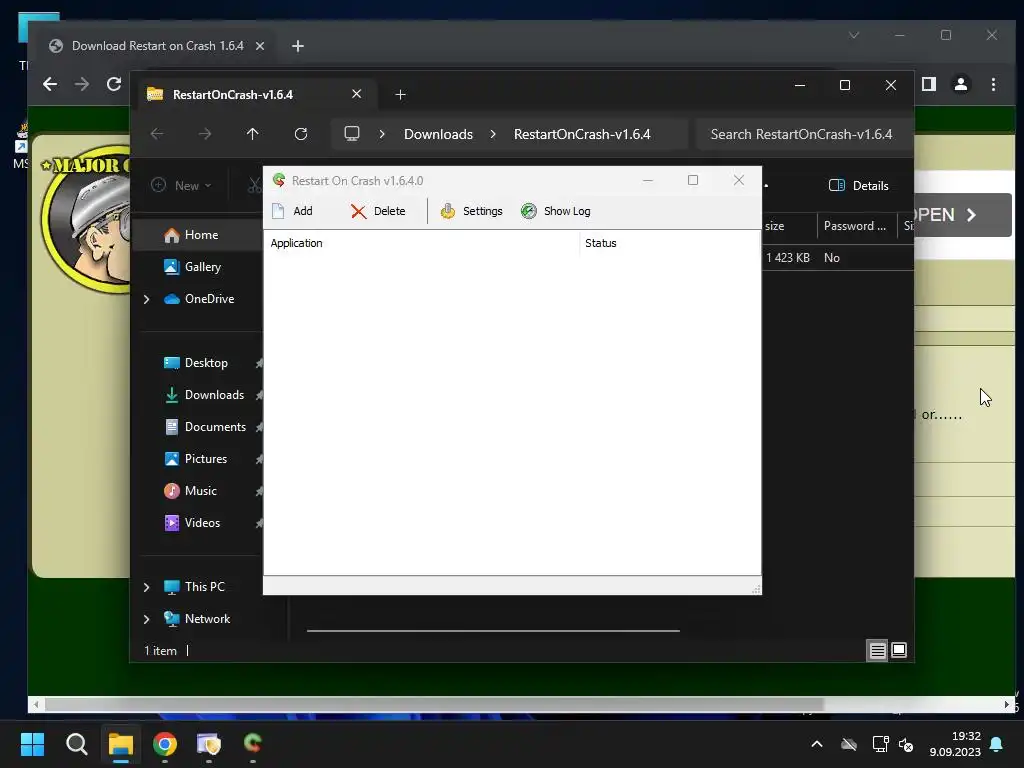
Task: Select Network in sidebar
Action: tap(197, 618)
